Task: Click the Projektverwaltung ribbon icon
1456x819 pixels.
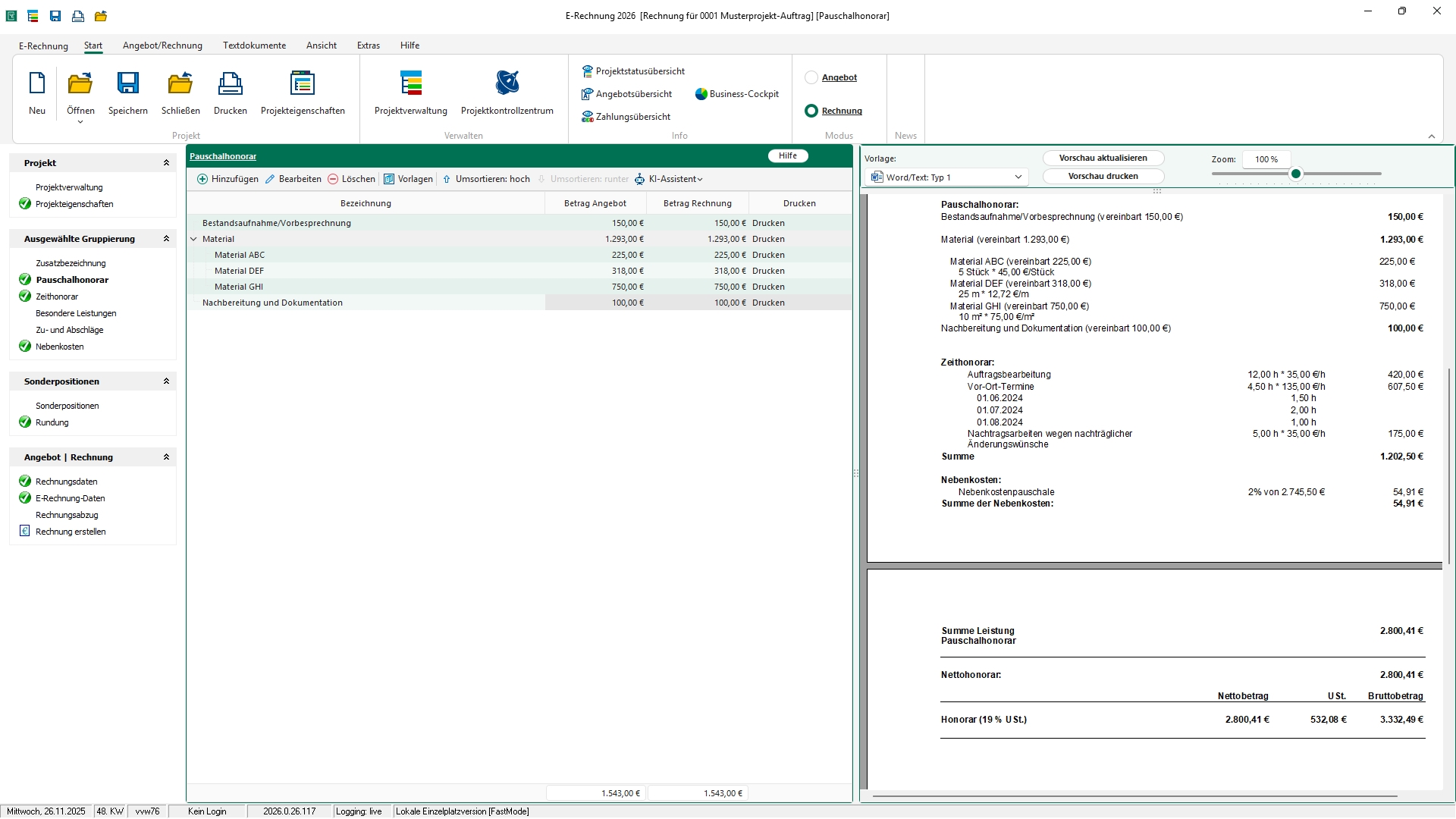Action: tap(410, 83)
